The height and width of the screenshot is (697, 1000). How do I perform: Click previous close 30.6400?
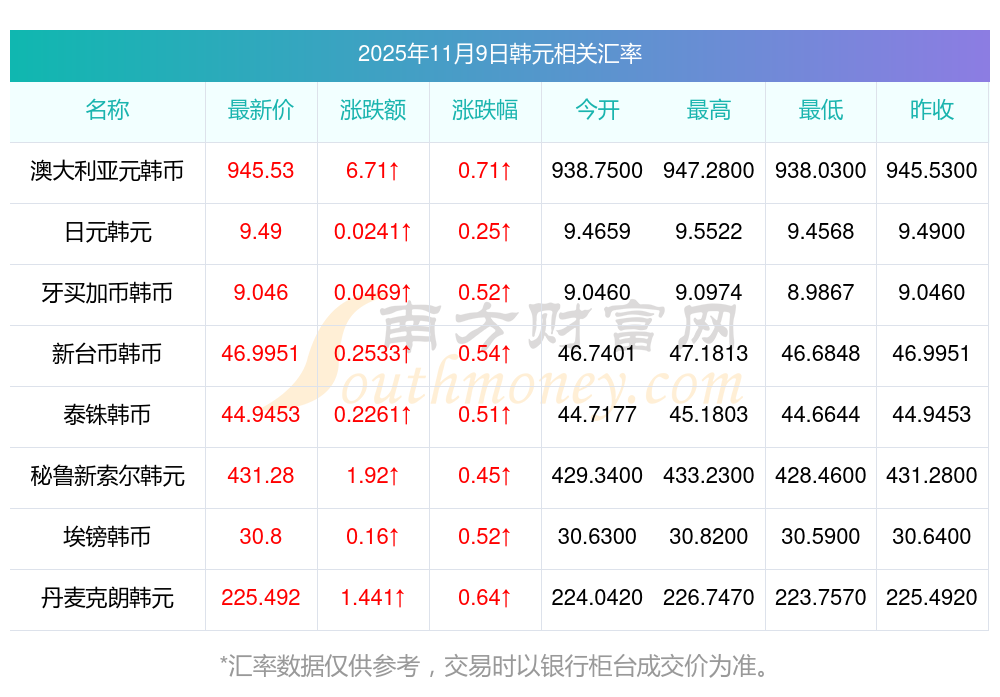(x=932, y=536)
